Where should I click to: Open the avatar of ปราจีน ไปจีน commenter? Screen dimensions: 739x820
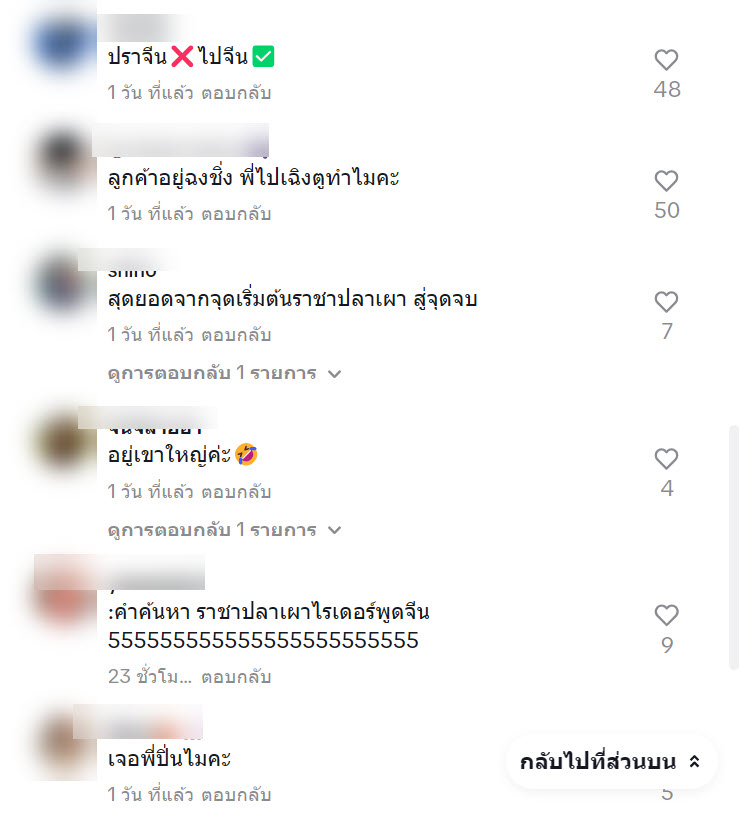[63, 42]
